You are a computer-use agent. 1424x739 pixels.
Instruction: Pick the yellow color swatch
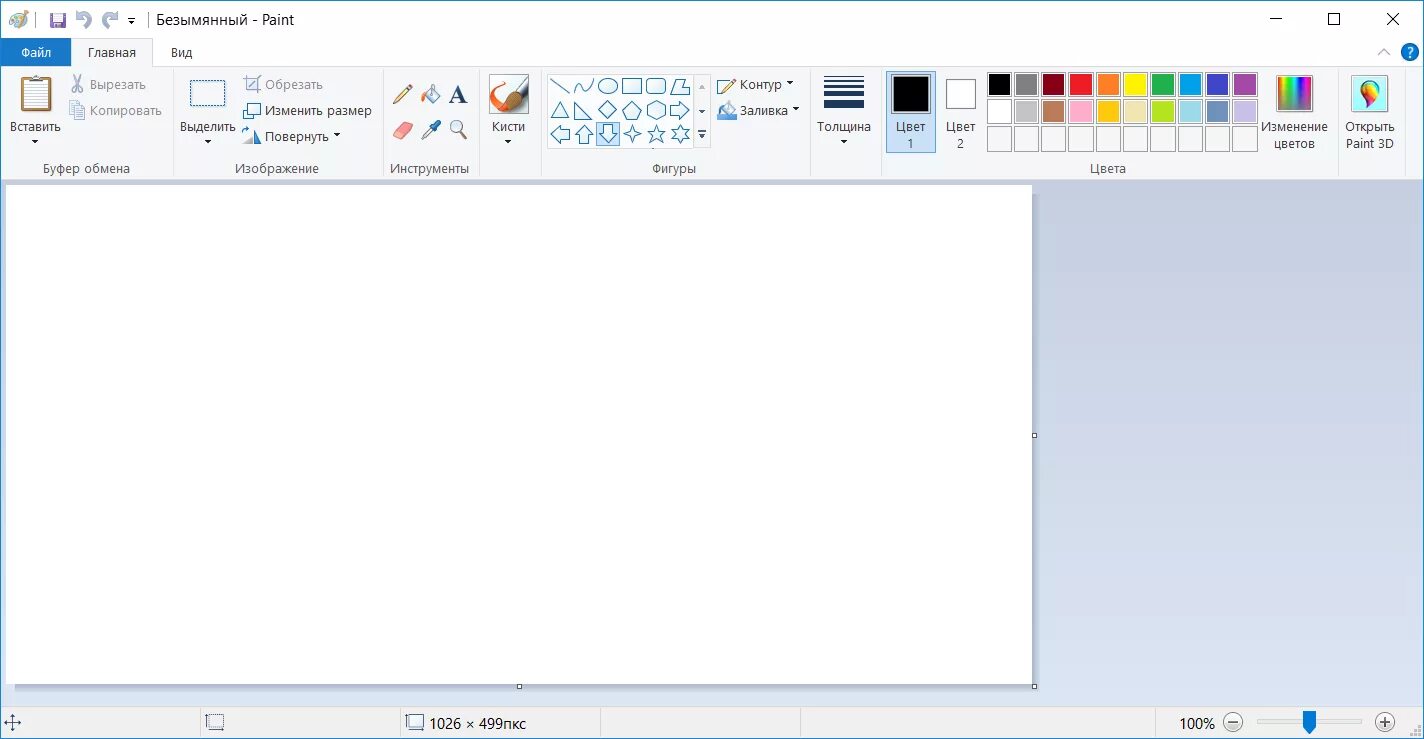[1135, 84]
